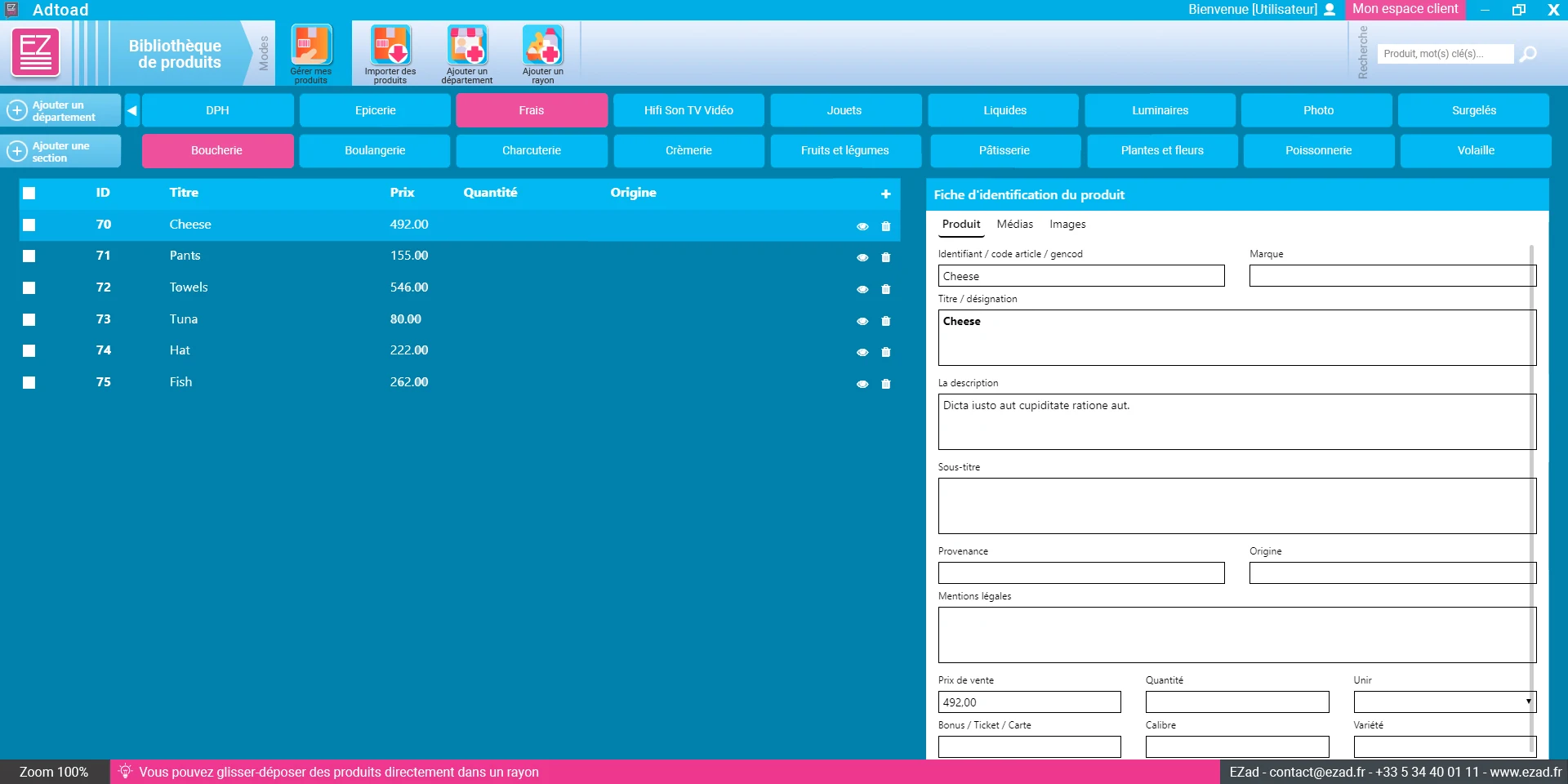Switch to the Médias tab
This screenshot has height=784, width=1568.
(x=1014, y=224)
